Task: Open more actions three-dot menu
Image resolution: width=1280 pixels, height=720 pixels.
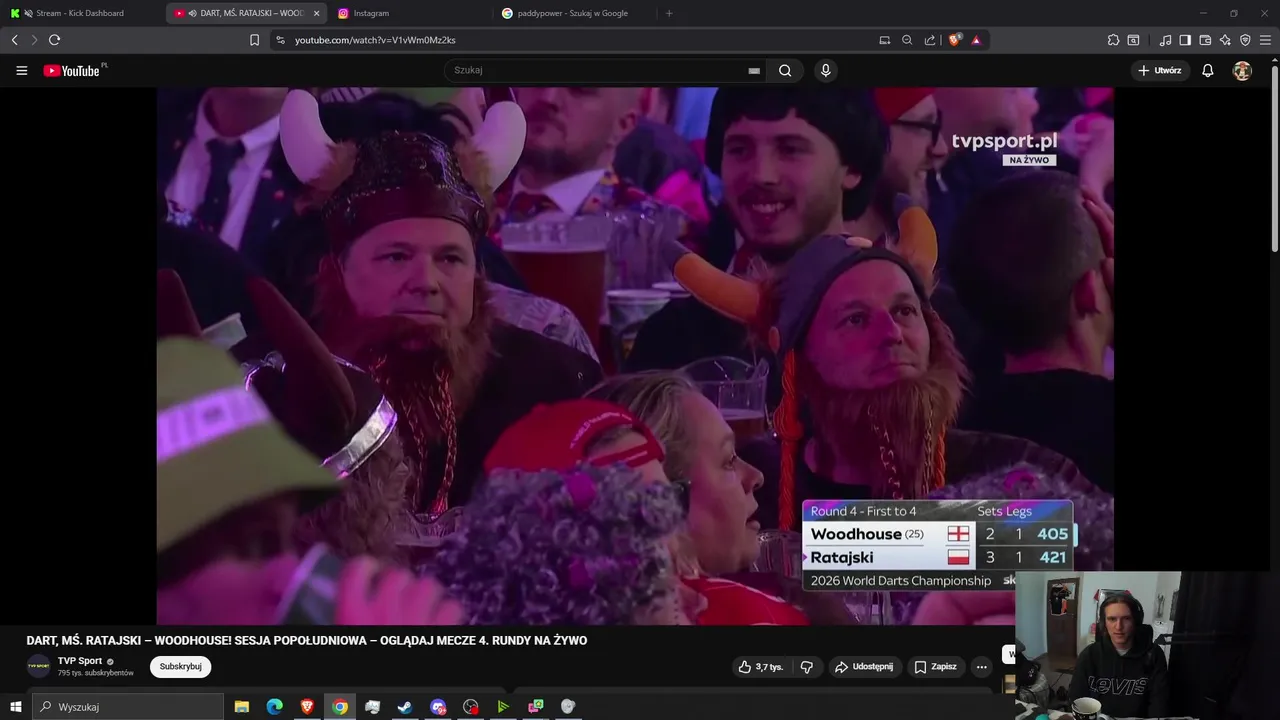Action: (982, 667)
